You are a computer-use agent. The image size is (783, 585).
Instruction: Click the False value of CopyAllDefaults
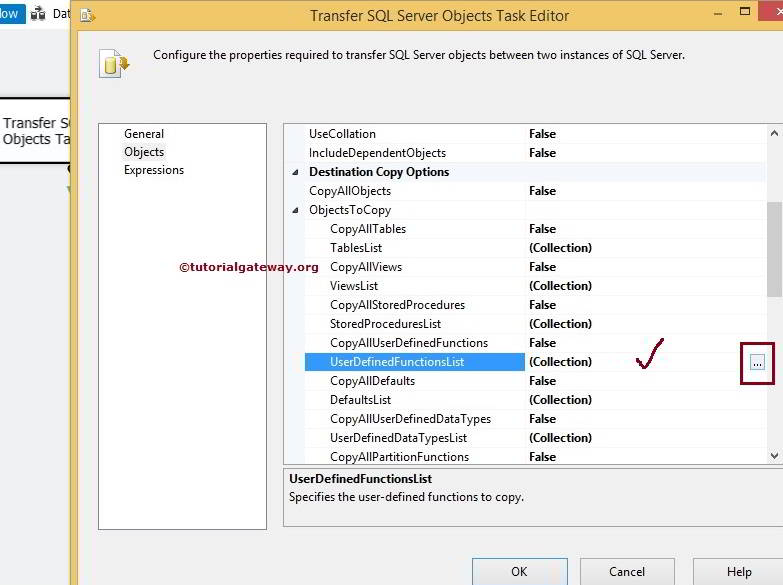pos(542,381)
